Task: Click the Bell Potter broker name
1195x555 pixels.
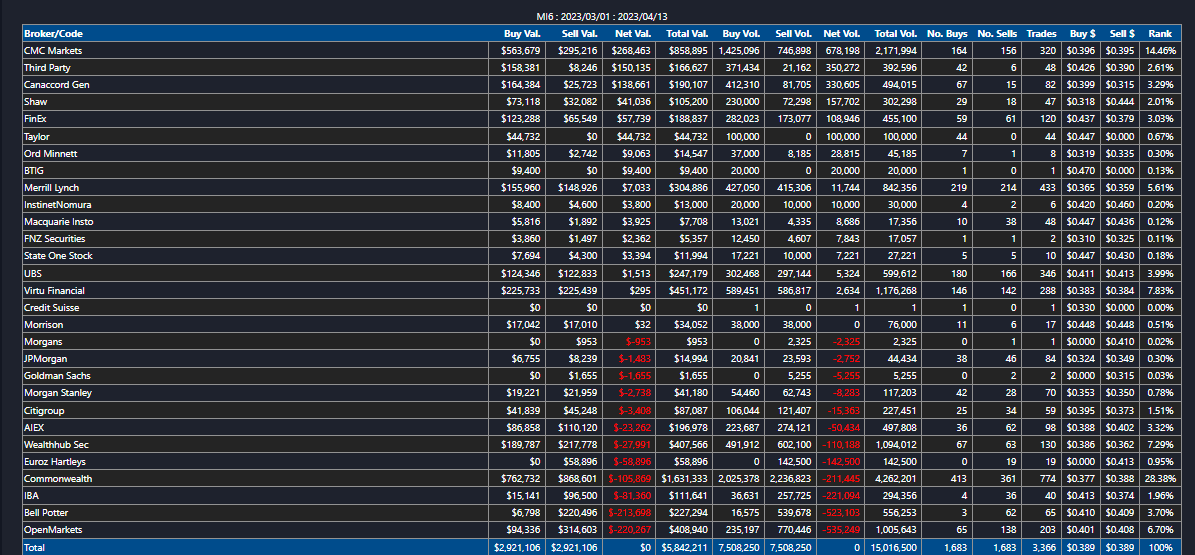Action: coord(47,514)
